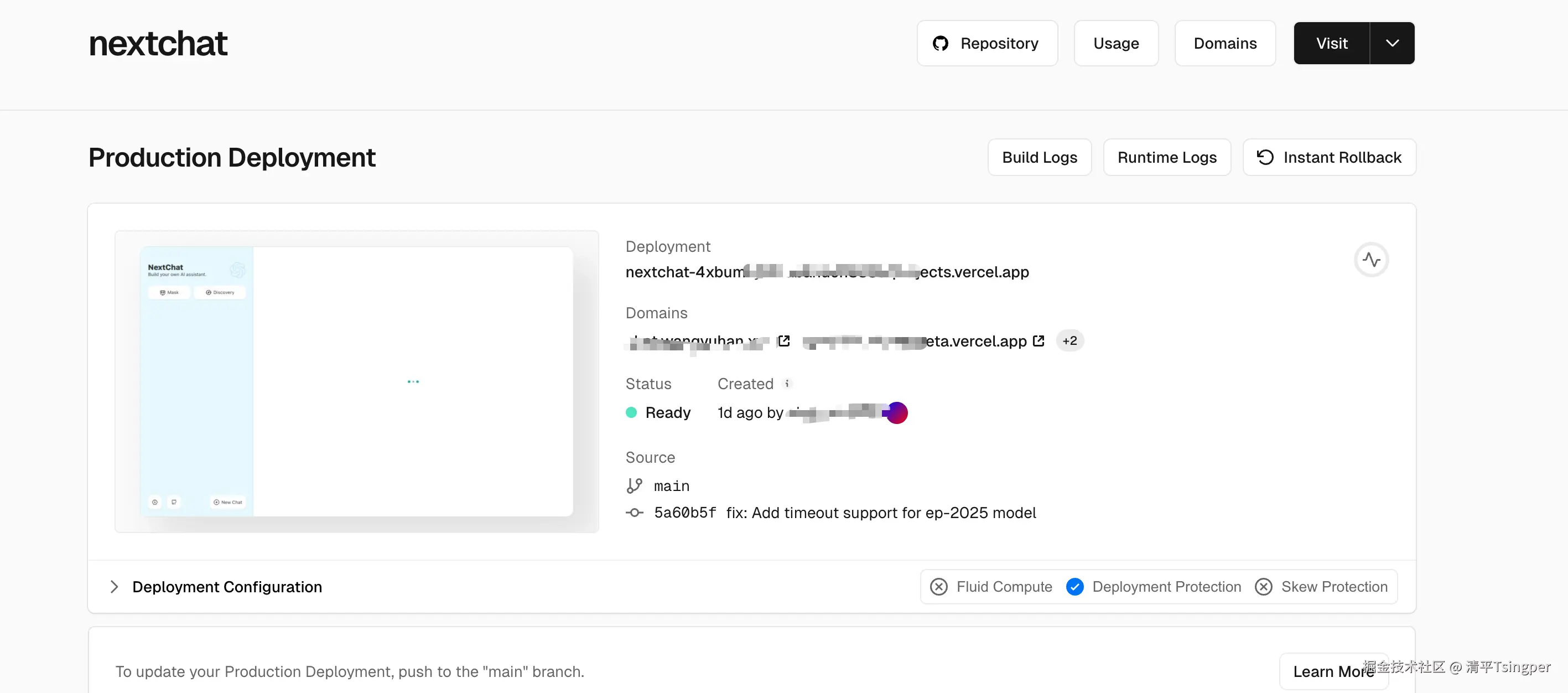The height and width of the screenshot is (693, 1568).
Task: Open the Usage page
Action: pos(1116,43)
